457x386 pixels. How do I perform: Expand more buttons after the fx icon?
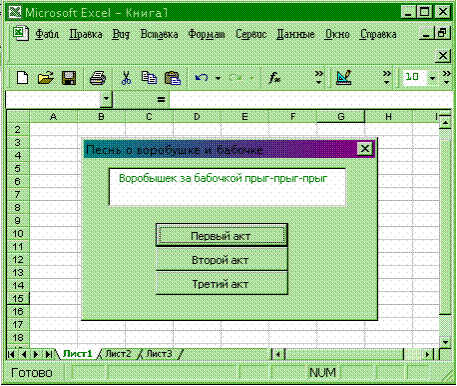click(319, 77)
